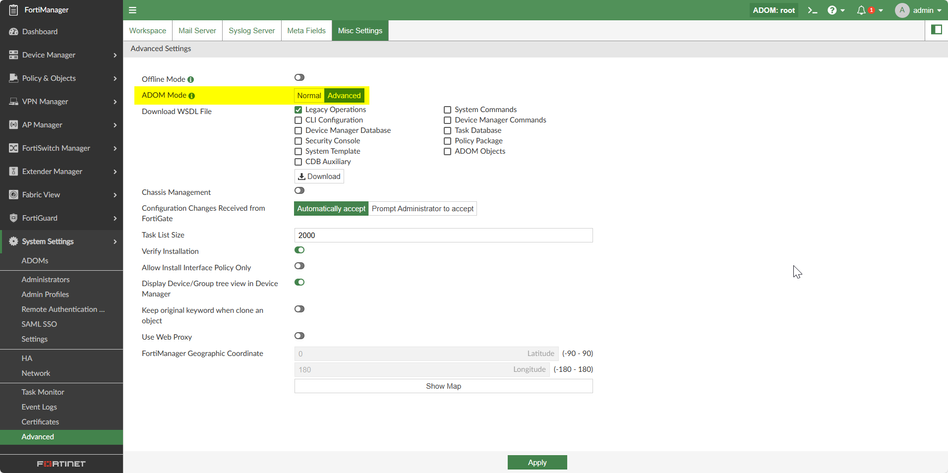Expand the Fabric View submenu arrow
The height and width of the screenshot is (473, 948).
click(x=115, y=195)
